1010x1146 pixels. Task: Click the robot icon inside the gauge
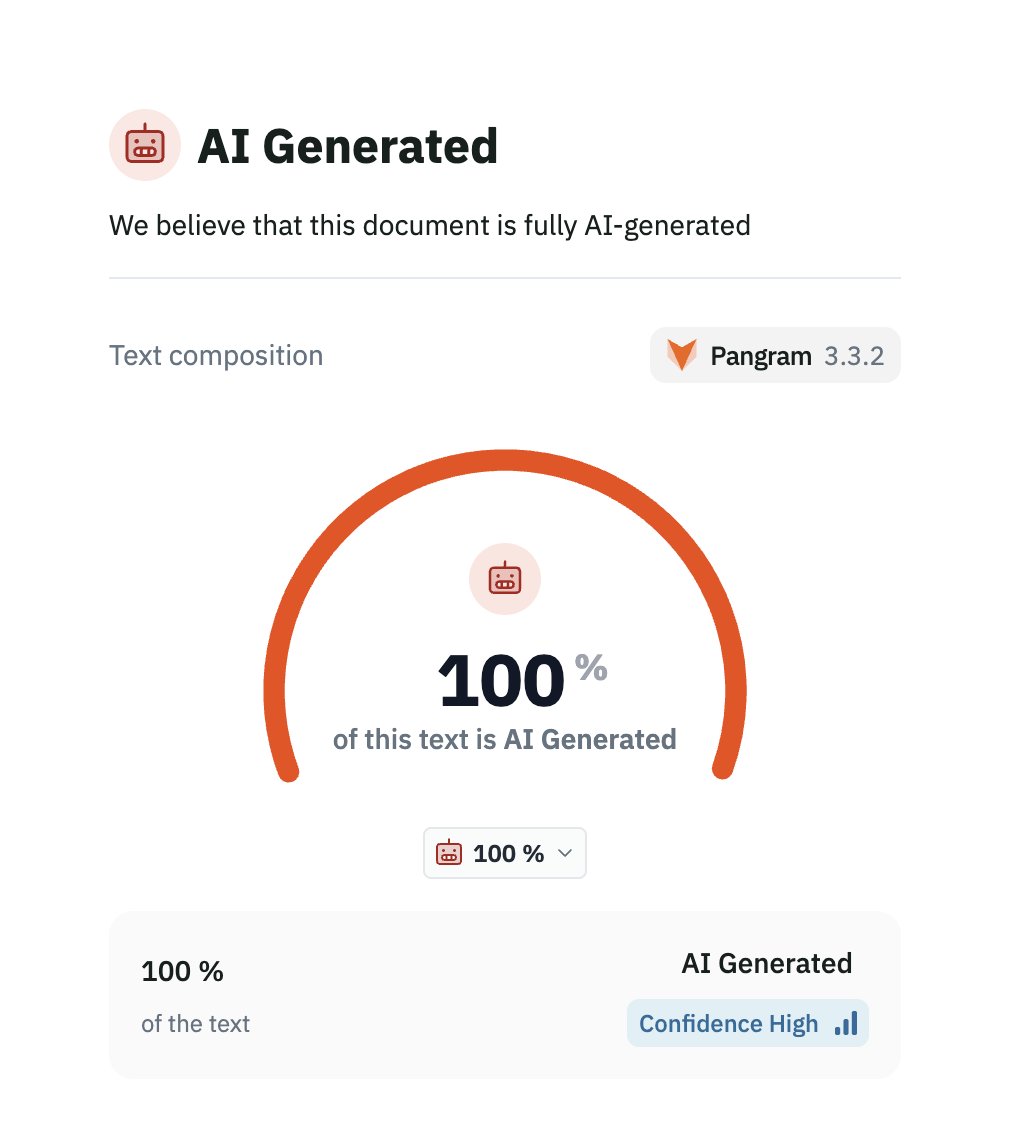pyautogui.click(x=504, y=579)
